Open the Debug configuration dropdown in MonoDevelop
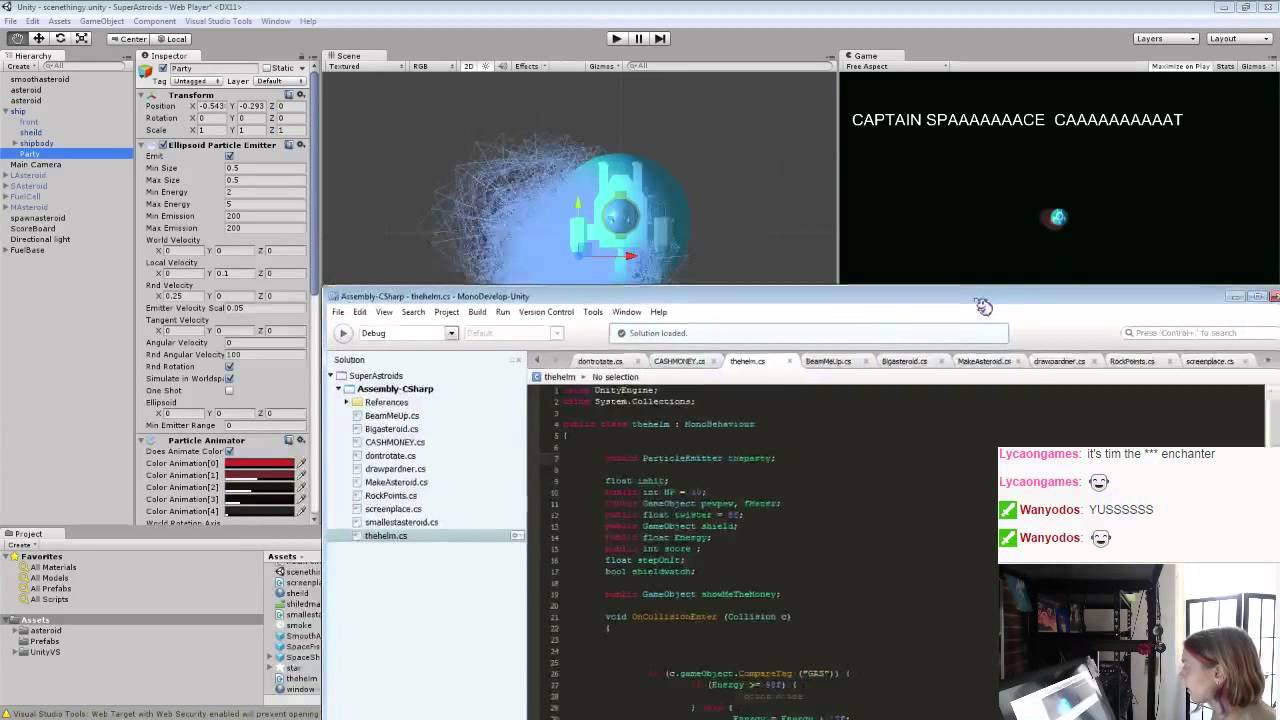 point(408,333)
